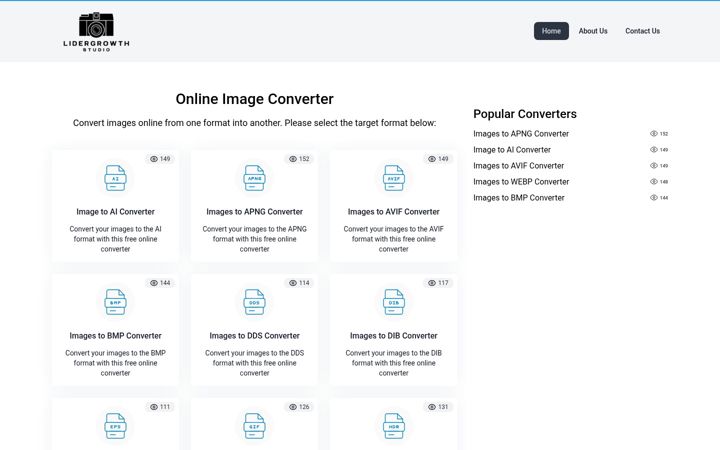
Task: Click the 126 views badge on GIF card
Action: coord(299,407)
